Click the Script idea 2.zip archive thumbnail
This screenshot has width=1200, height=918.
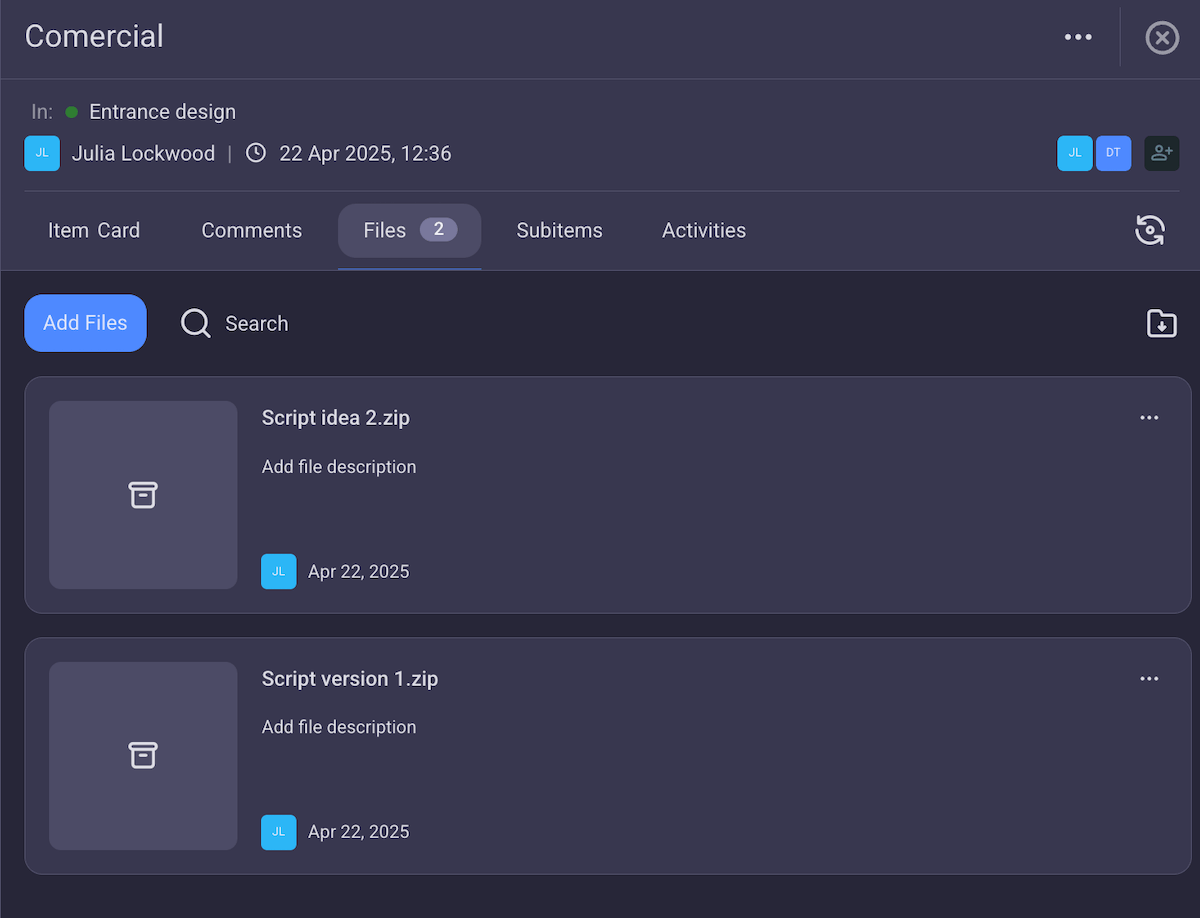point(143,495)
